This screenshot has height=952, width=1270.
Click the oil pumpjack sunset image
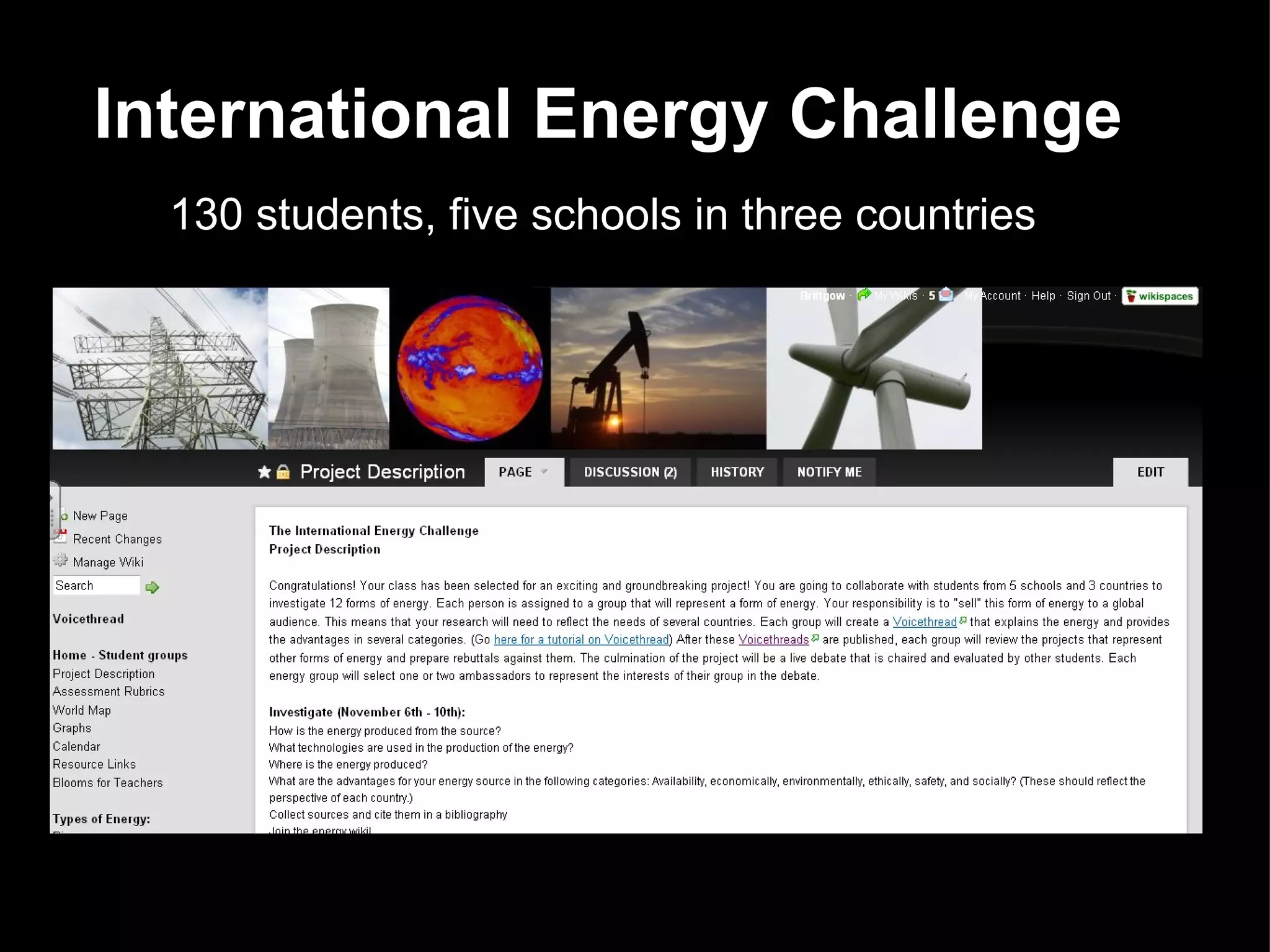pyautogui.click(x=659, y=368)
